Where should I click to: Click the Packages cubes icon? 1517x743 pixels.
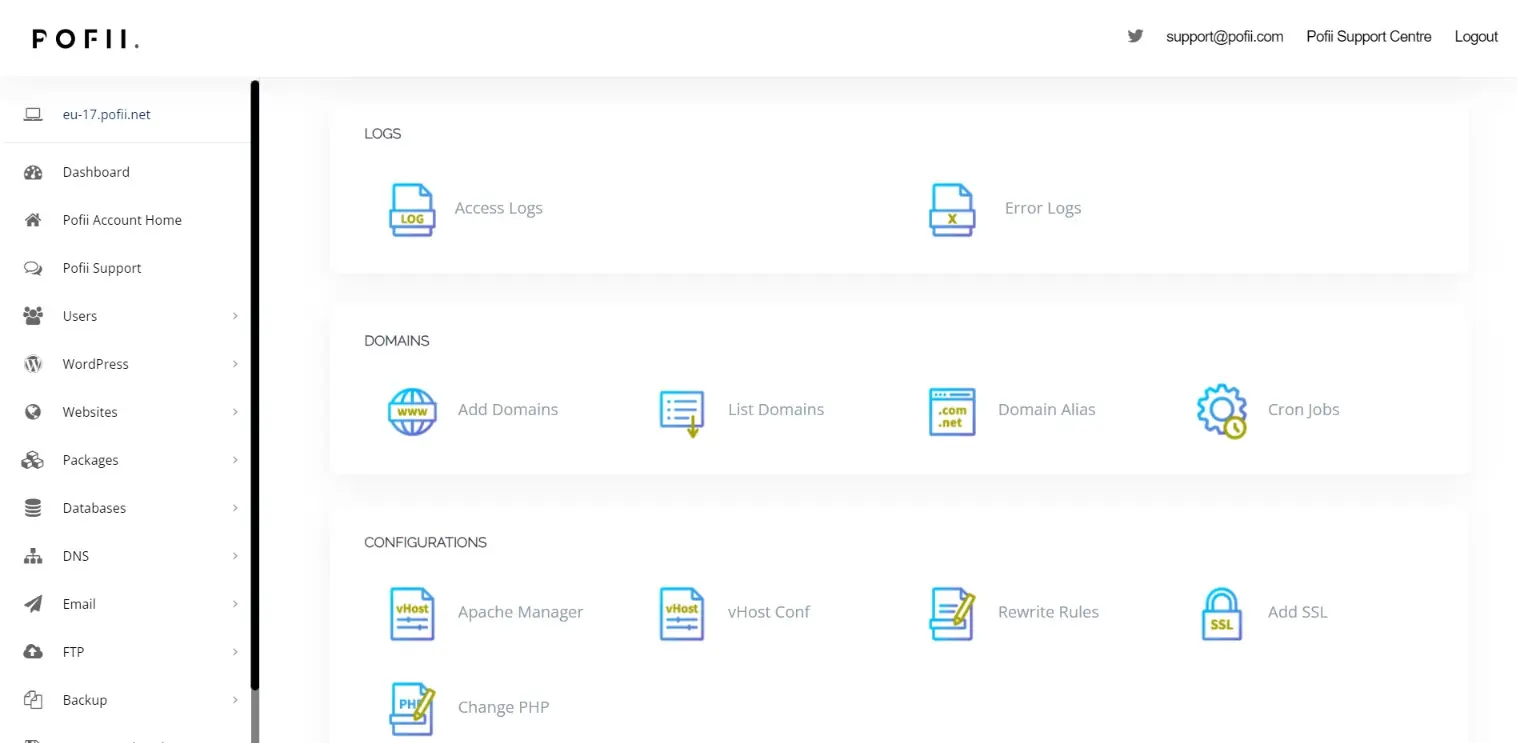click(x=33, y=460)
